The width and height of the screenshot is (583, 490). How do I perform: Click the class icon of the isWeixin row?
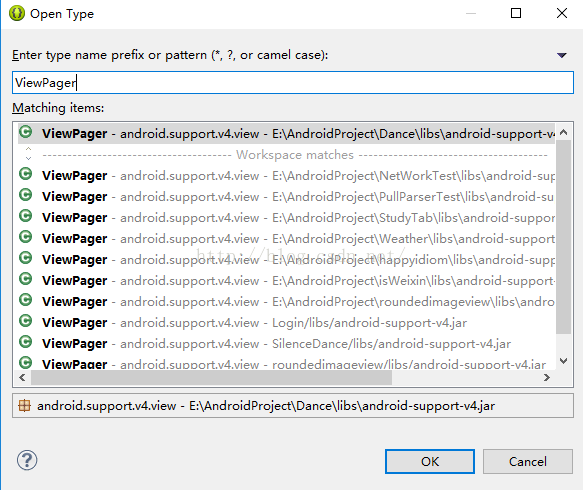(x=26, y=278)
